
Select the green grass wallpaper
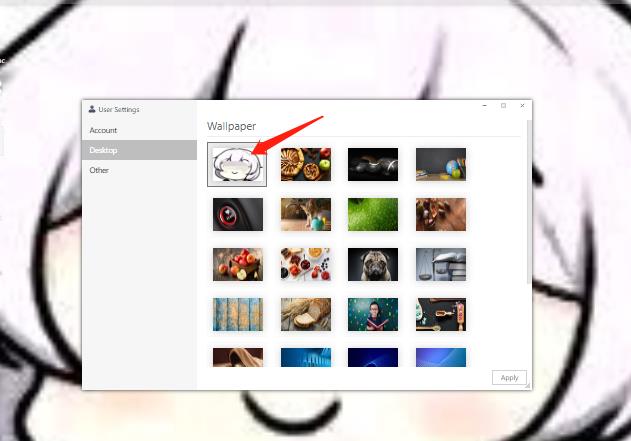(373, 214)
